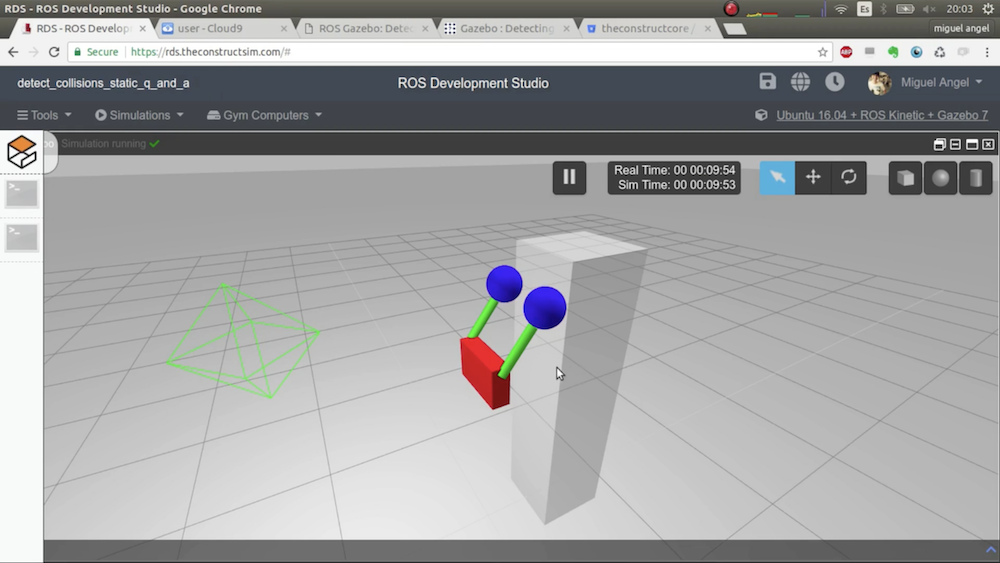Open the Gazebo simulation window icon
Image resolution: width=1000 pixels, height=563 pixels.
point(21,152)
